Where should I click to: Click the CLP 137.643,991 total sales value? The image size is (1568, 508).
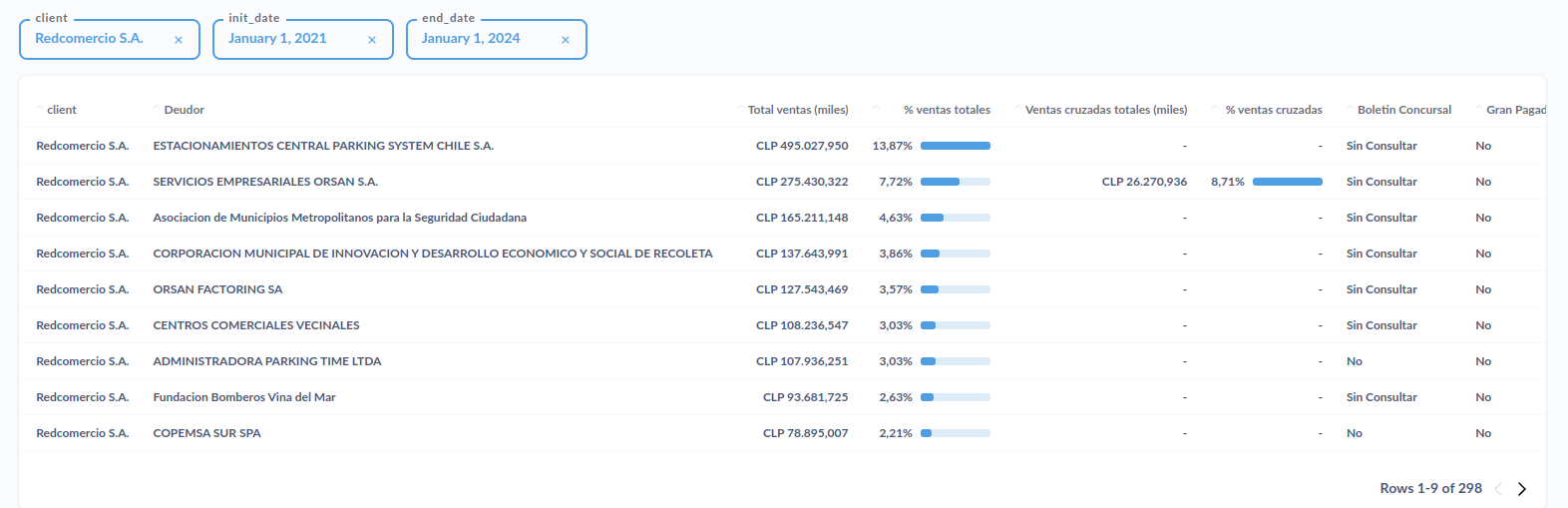tap(802, 254)
